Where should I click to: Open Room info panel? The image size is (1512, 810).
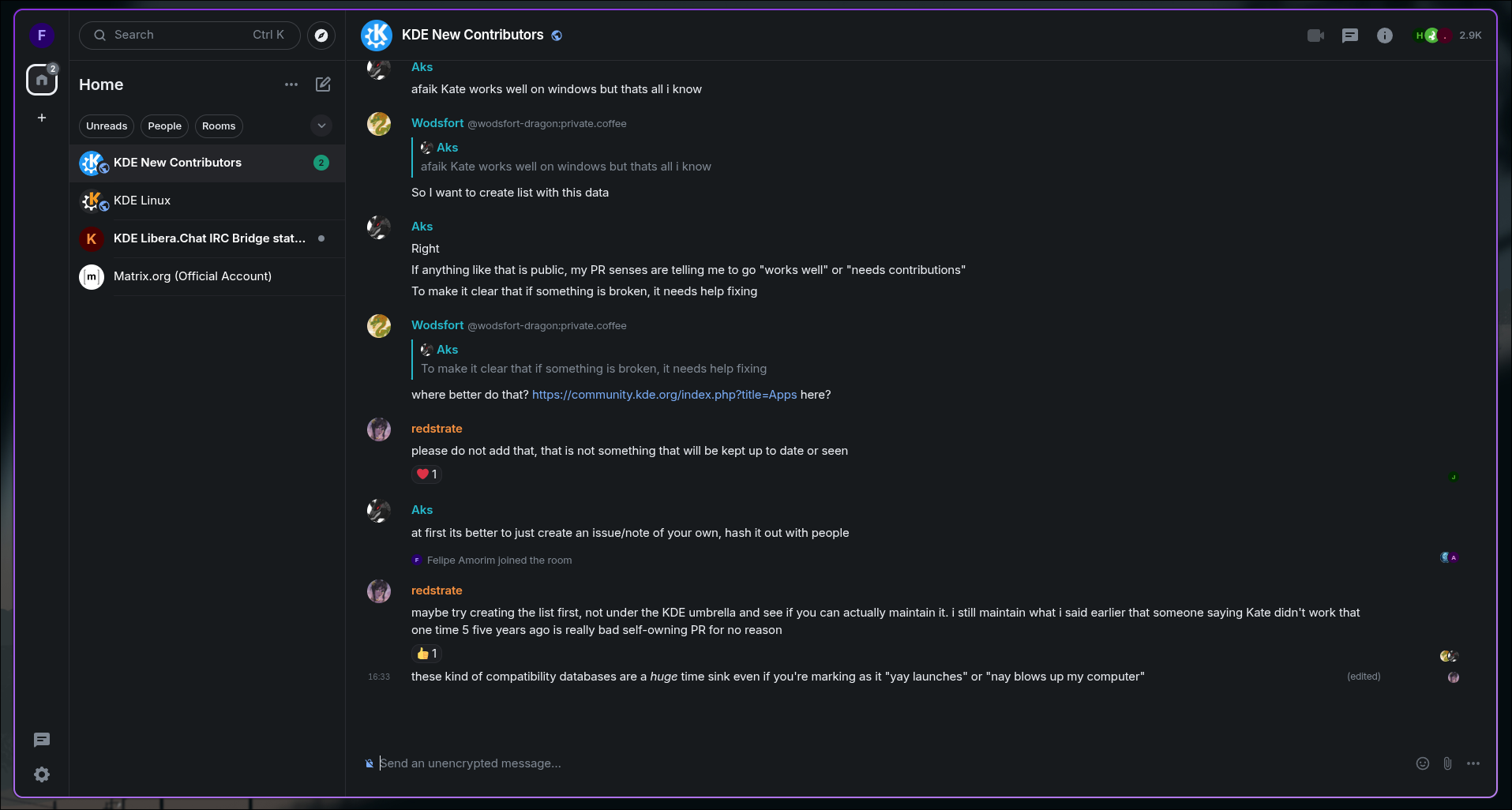point(1385,36)
